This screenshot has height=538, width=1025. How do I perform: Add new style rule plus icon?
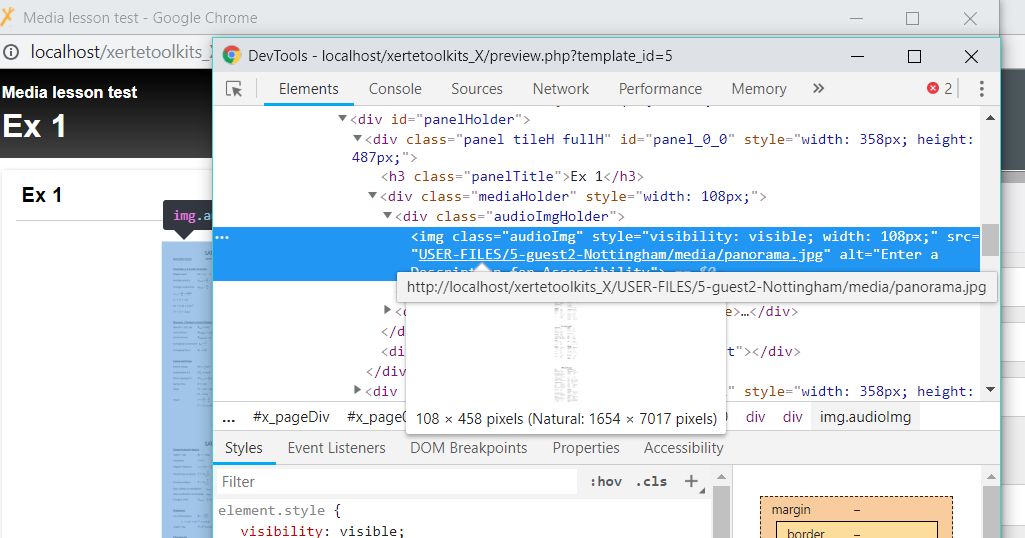tap(691, 481)
